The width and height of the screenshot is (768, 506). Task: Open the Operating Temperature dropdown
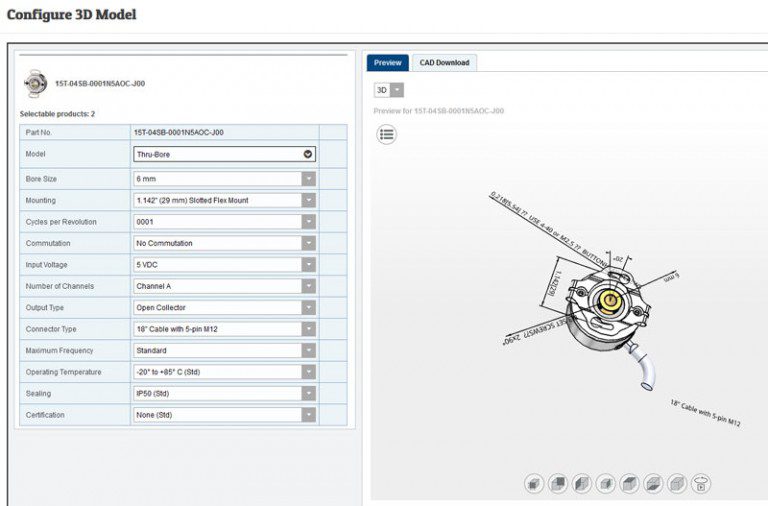(x=224, y=372)
